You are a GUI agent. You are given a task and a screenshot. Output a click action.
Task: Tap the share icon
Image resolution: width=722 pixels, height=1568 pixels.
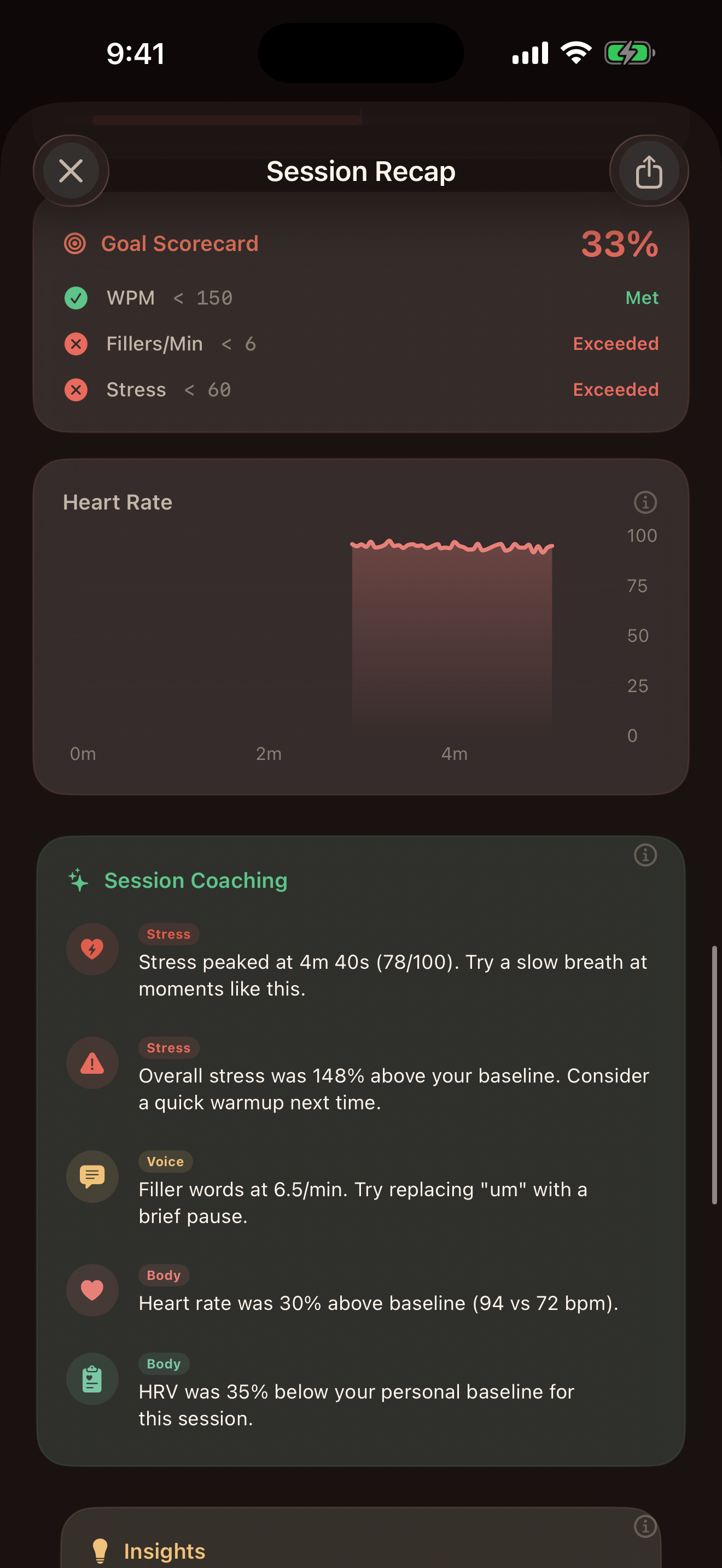(648, 171)
